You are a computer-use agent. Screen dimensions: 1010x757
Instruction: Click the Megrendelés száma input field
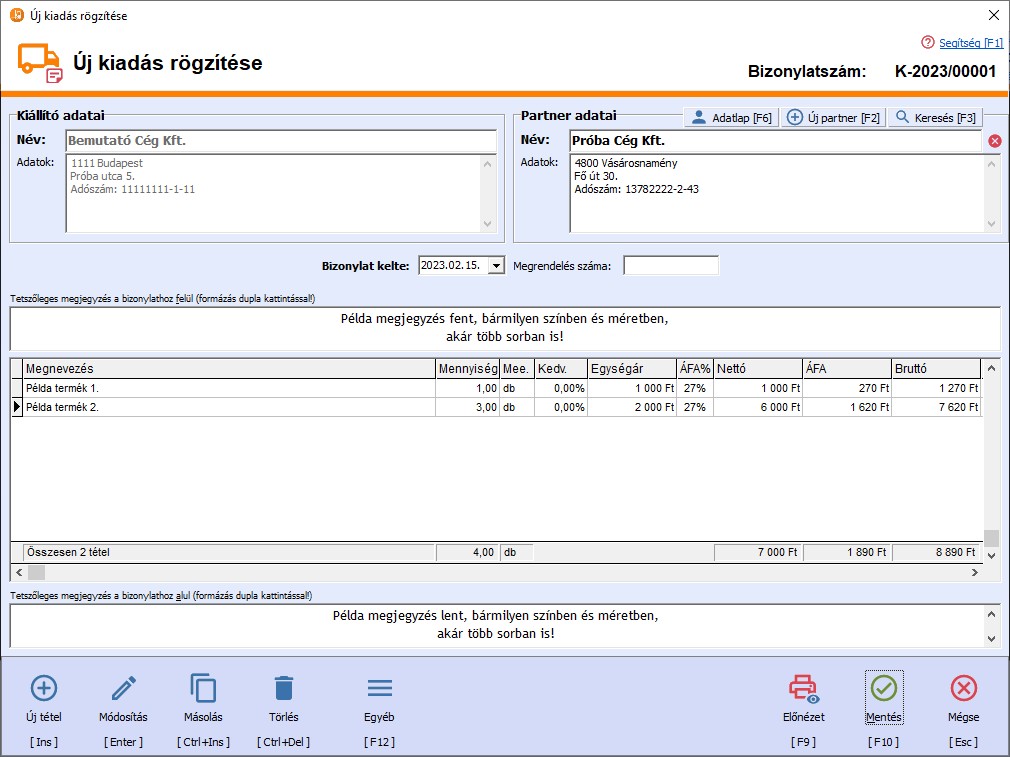670,266
